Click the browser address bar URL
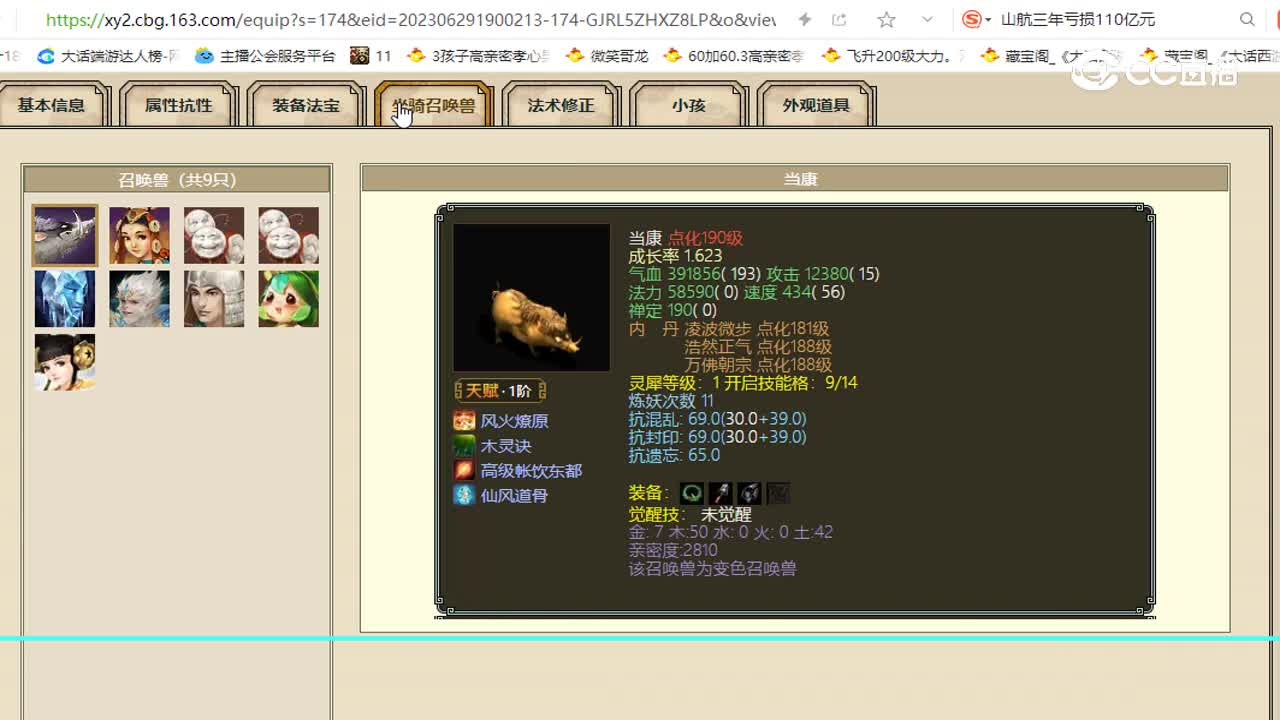The width and height of the screenshot is (1280, 720). click(410, 19)
